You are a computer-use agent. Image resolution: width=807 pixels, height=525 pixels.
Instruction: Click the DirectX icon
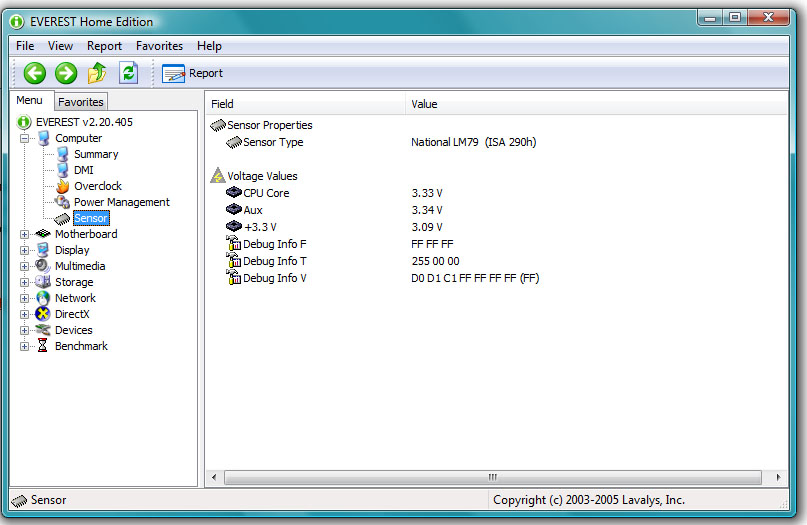point(43,313)
